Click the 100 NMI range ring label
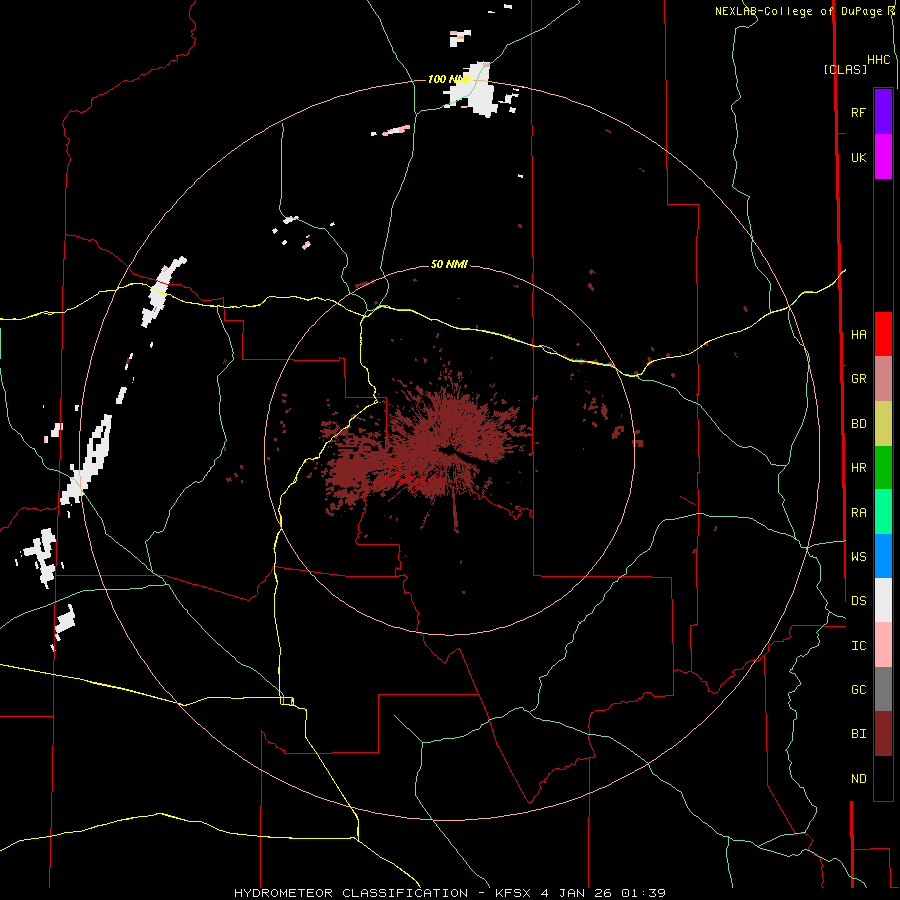This screenshot has width=900, height=900. [x=448, y=79]
